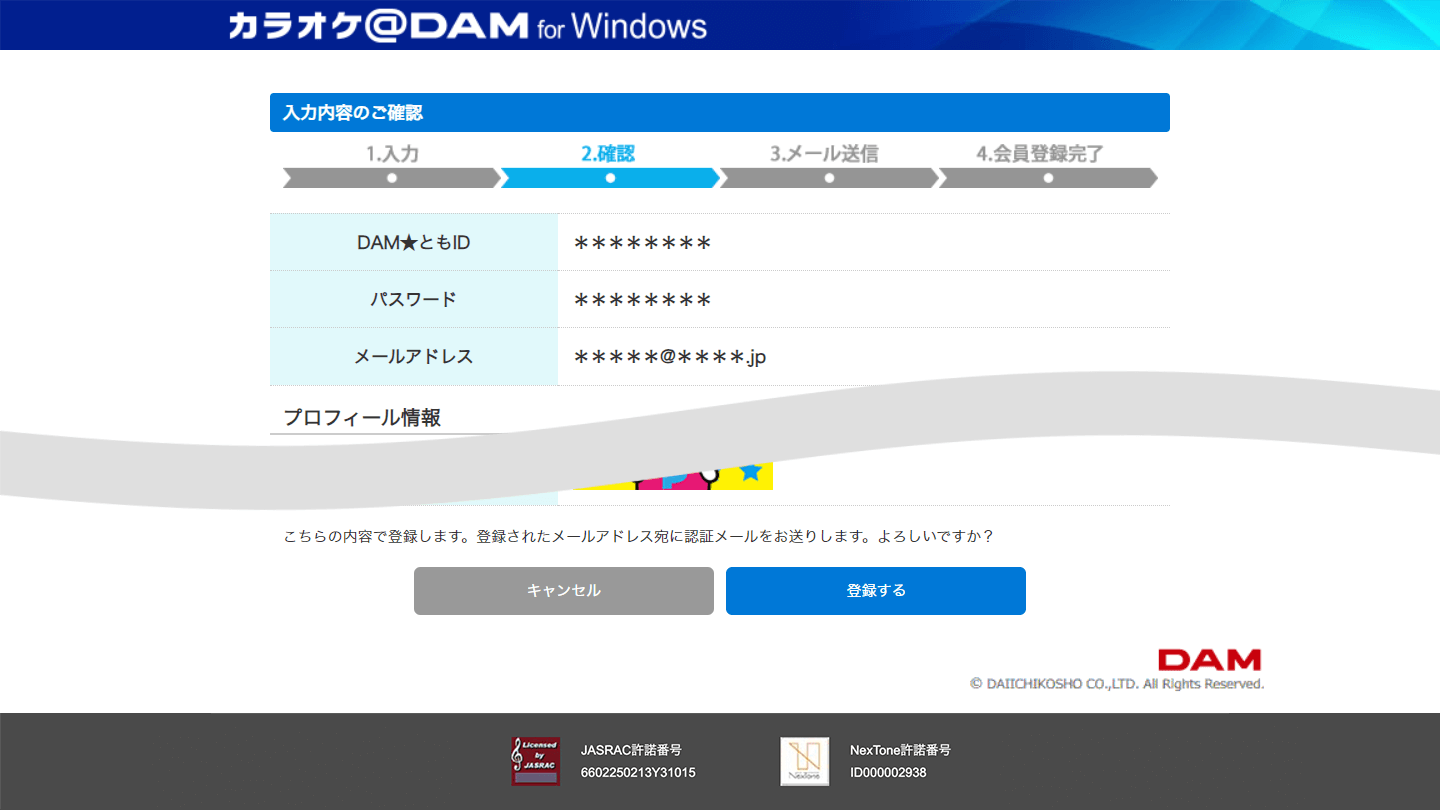Click the カラオケ@DAM for Windows header logo

(467, 25)
